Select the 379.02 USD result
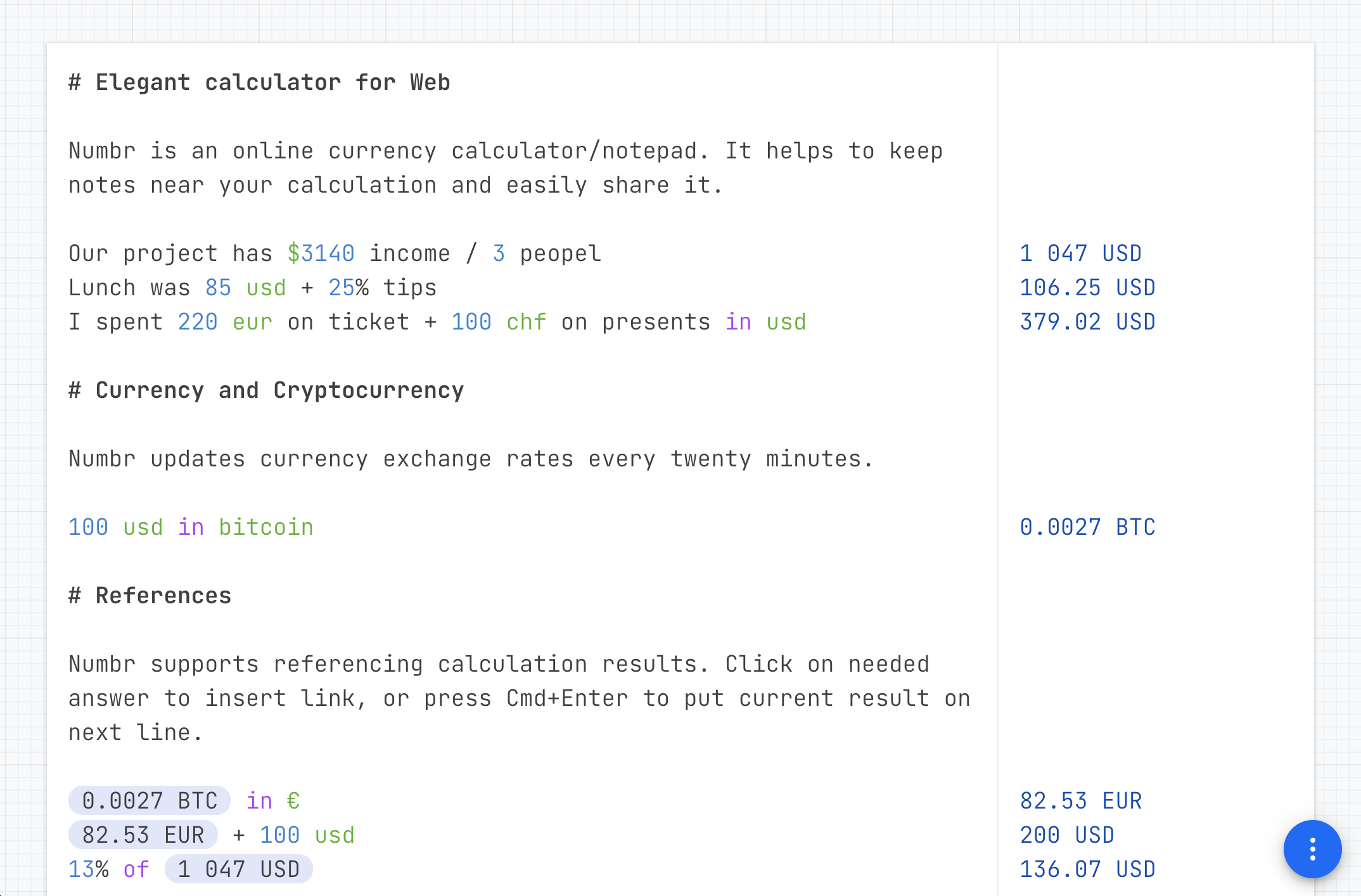Viewport: 1361px width, 896px height. (1087, 322)
